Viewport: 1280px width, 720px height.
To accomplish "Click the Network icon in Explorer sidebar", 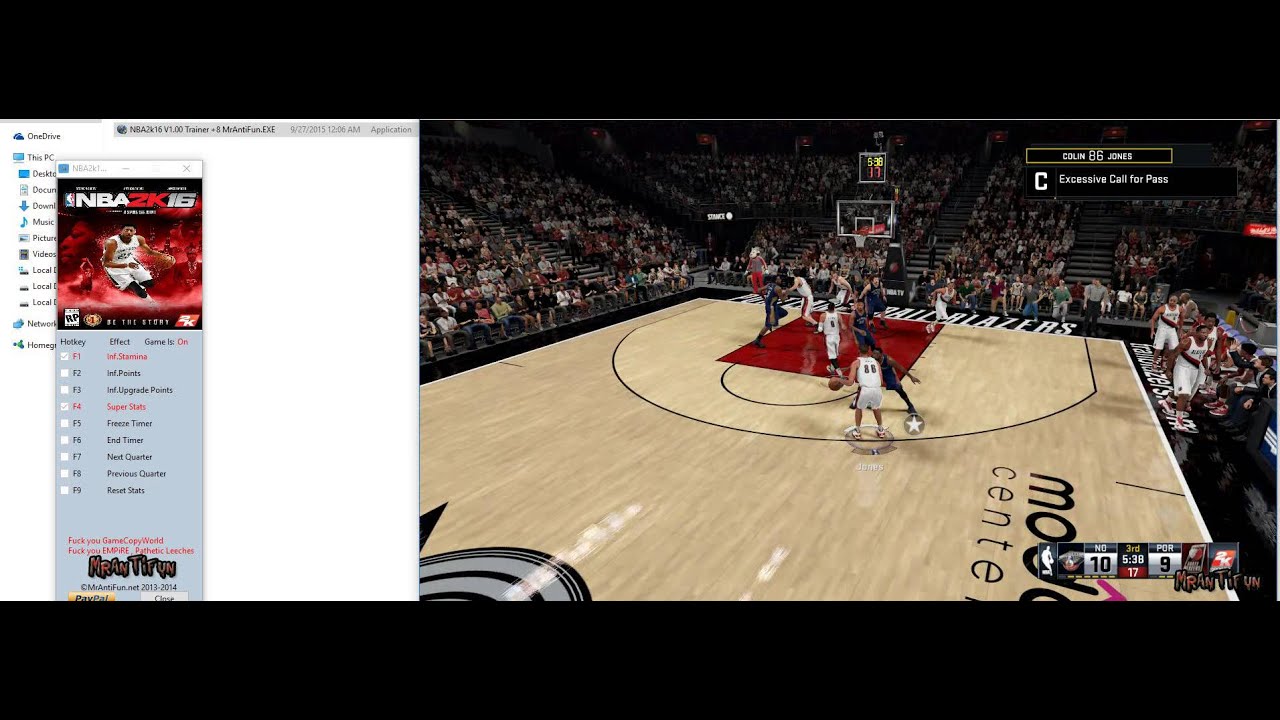I will (18, 324).
